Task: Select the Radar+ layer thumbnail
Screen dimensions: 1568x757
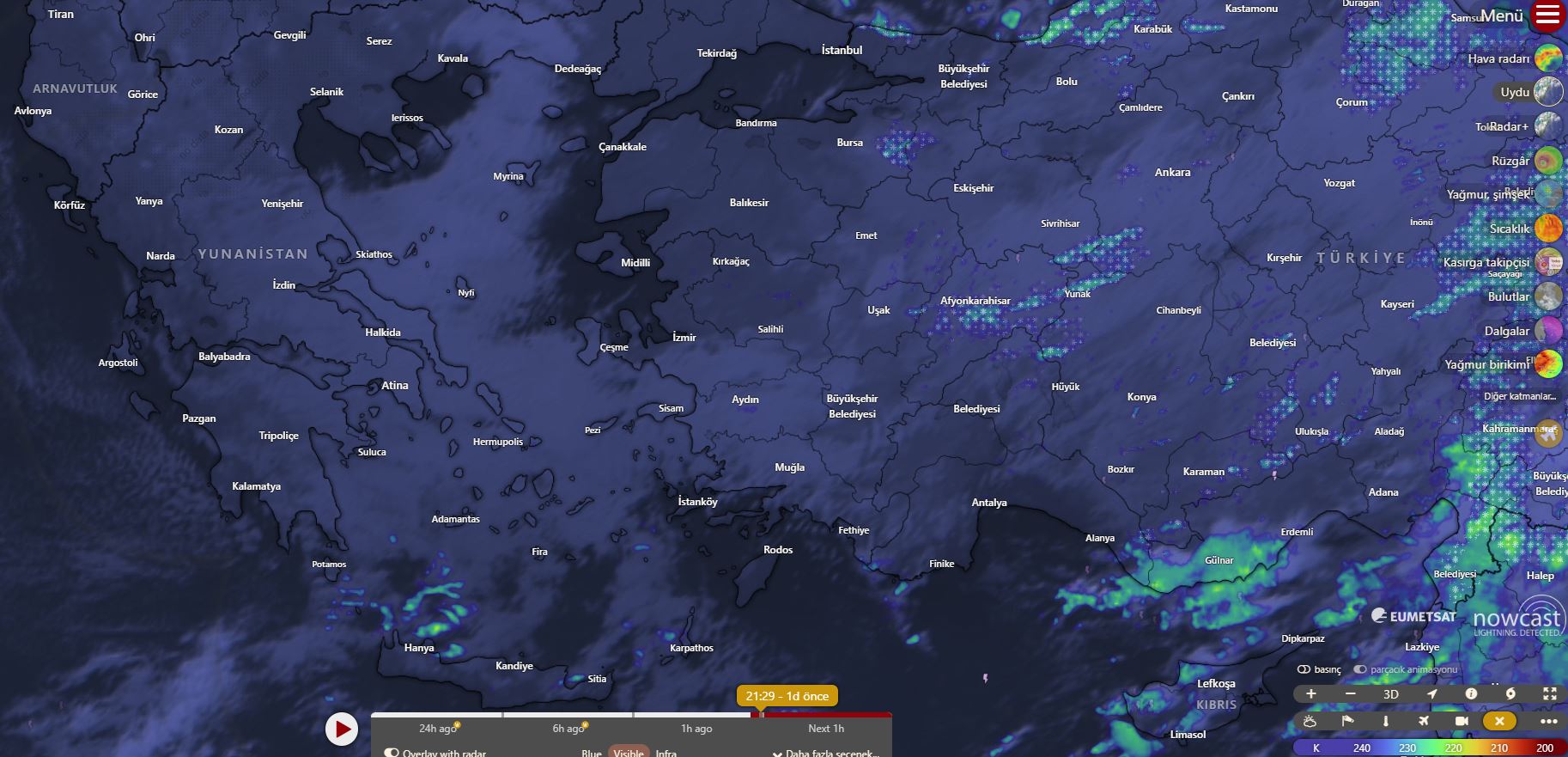Action: tap(1548, 126)
